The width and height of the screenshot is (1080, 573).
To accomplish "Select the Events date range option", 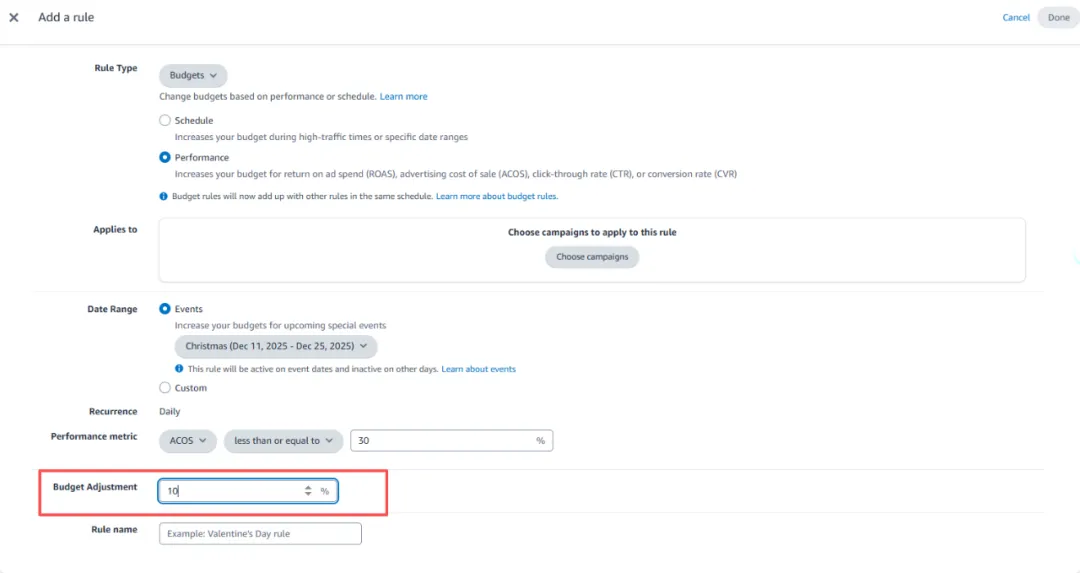I will click(x=165, y=309).
